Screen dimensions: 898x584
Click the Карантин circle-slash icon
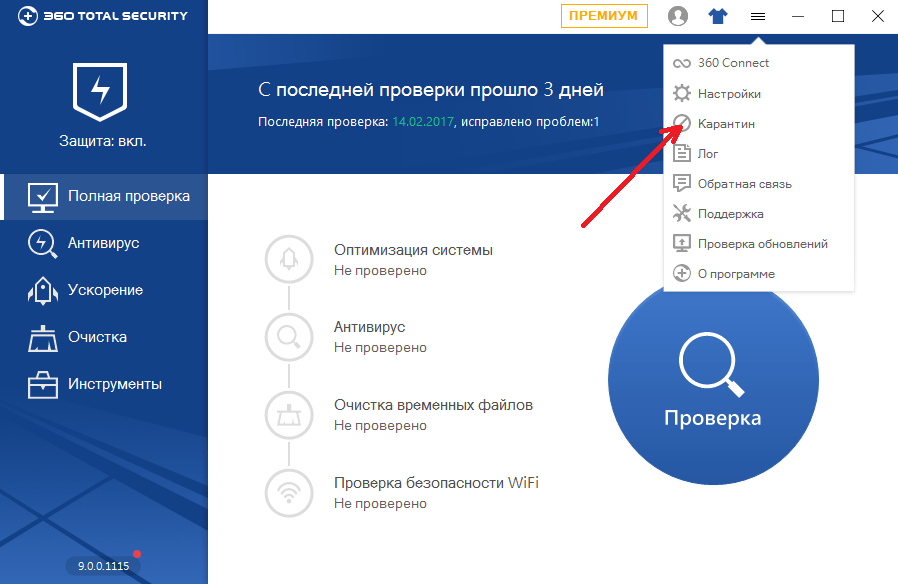pyautogui.click(x=682, y=123)
